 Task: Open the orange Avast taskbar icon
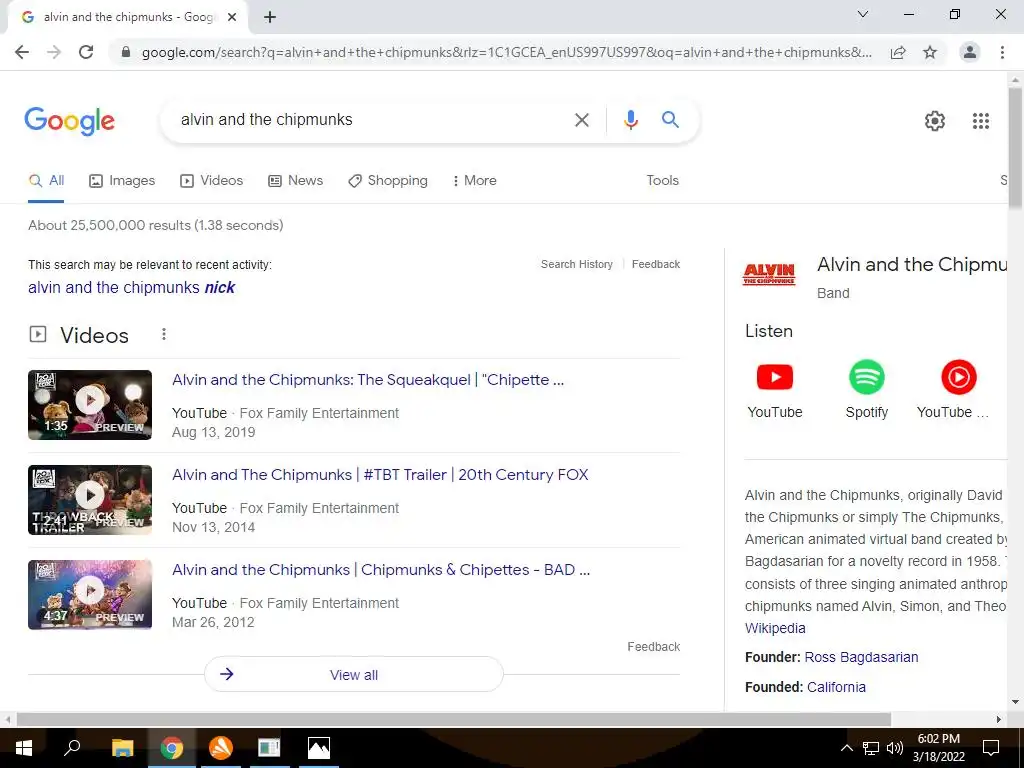pyautogui.click(x=221, y=748)
